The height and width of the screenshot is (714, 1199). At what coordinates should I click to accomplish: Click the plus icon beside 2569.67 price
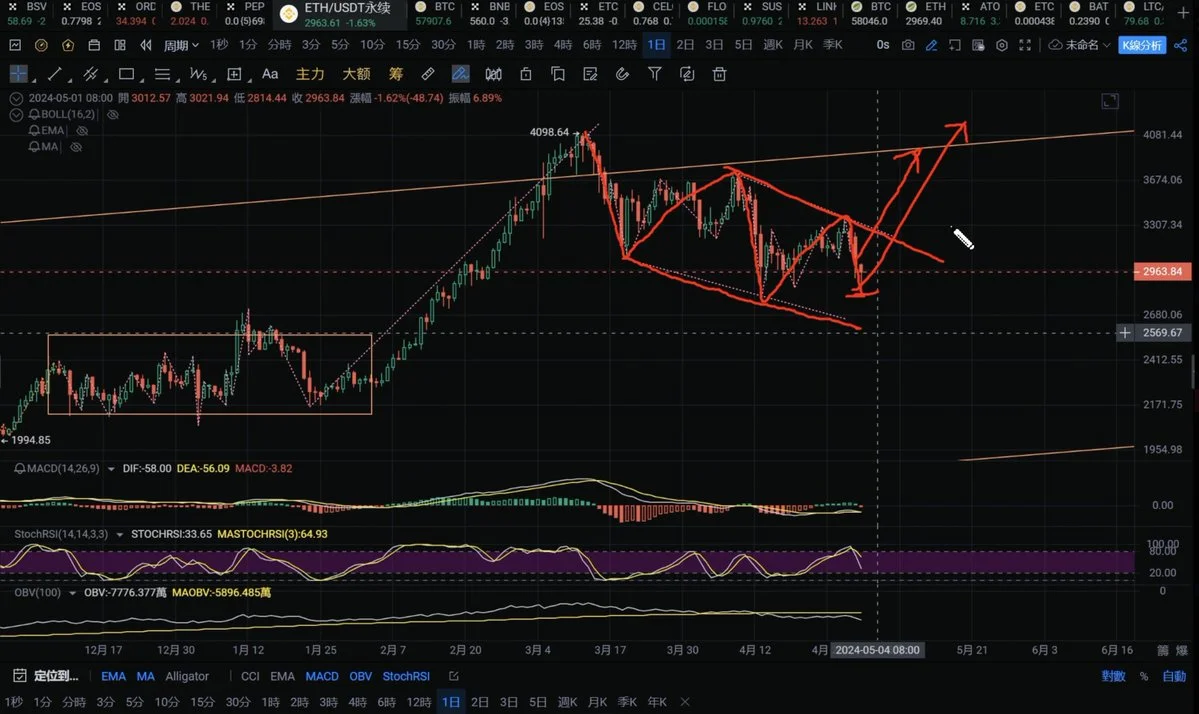pos(1125,333)
